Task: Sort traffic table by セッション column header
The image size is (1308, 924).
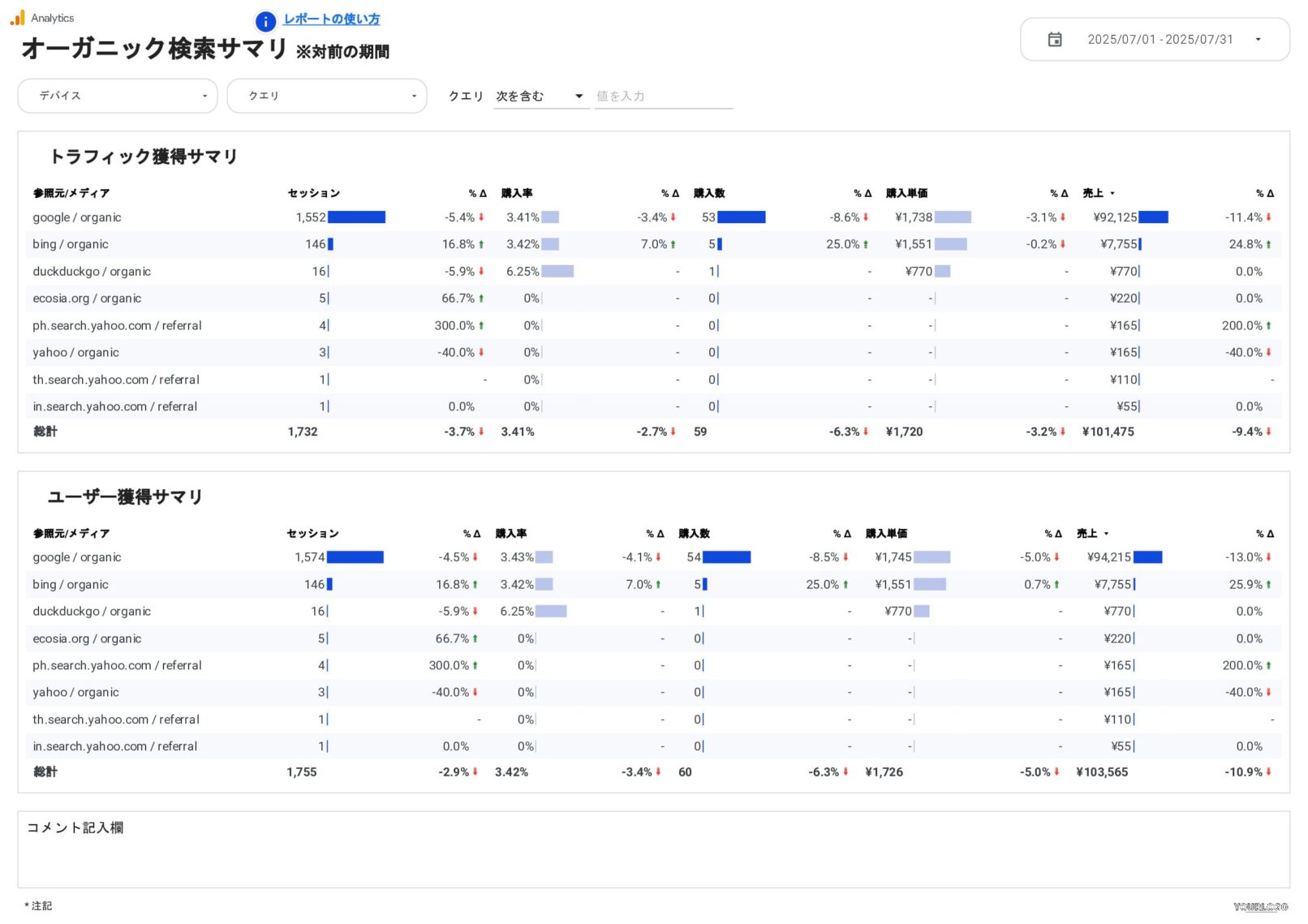Action: click(314, 193)
